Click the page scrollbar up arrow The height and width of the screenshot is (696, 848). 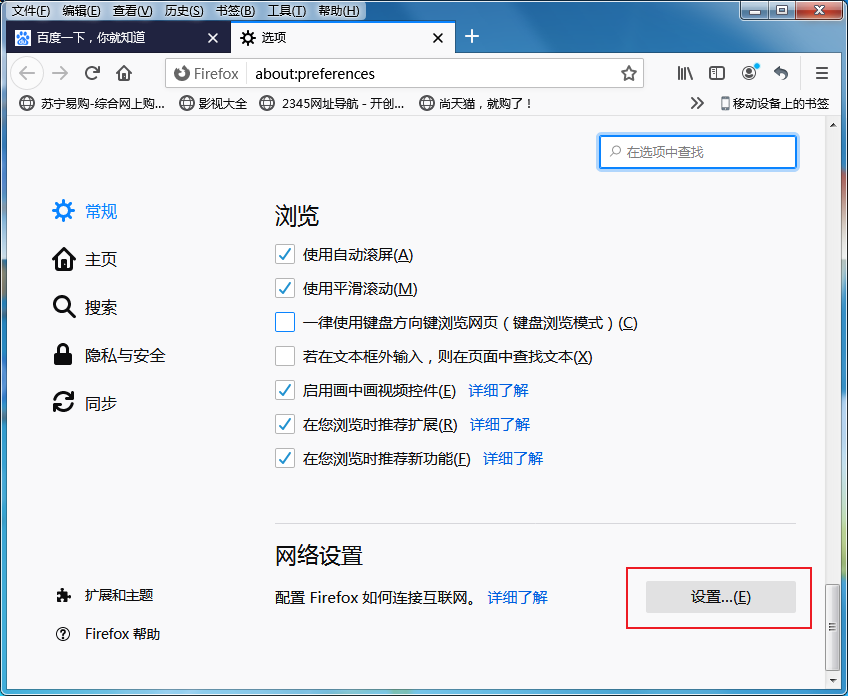(x=832, y=124)
